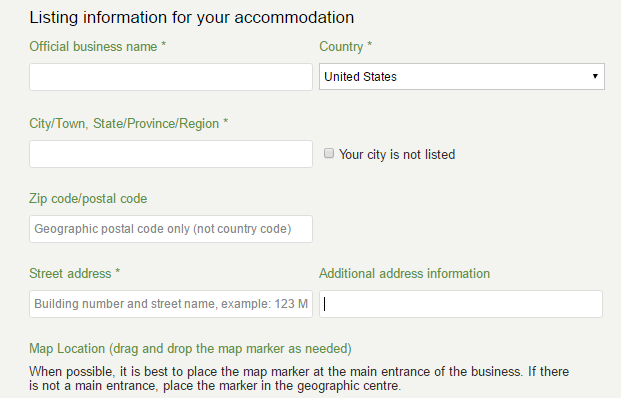
Task: Click the asterisk next to Street address
Action: pos(117,271)
